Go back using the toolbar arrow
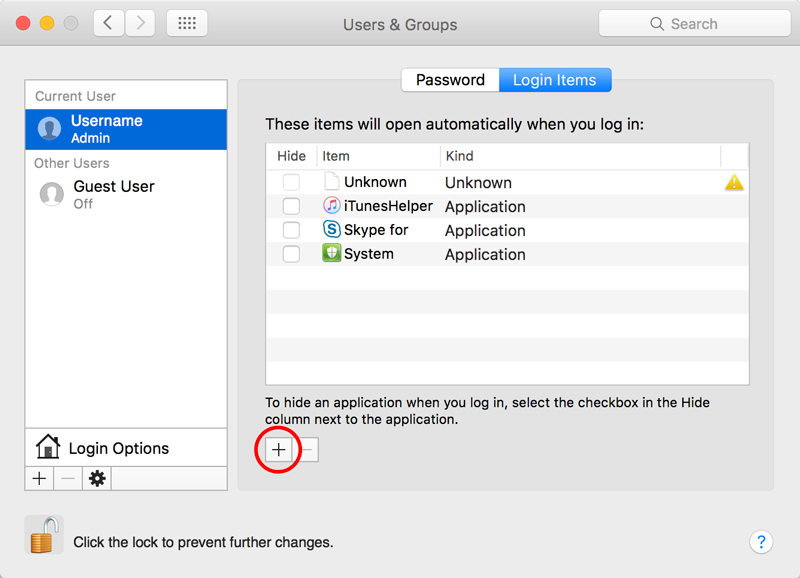The width and height of the screenshot is (800, 578). click(x=109, y=23)
